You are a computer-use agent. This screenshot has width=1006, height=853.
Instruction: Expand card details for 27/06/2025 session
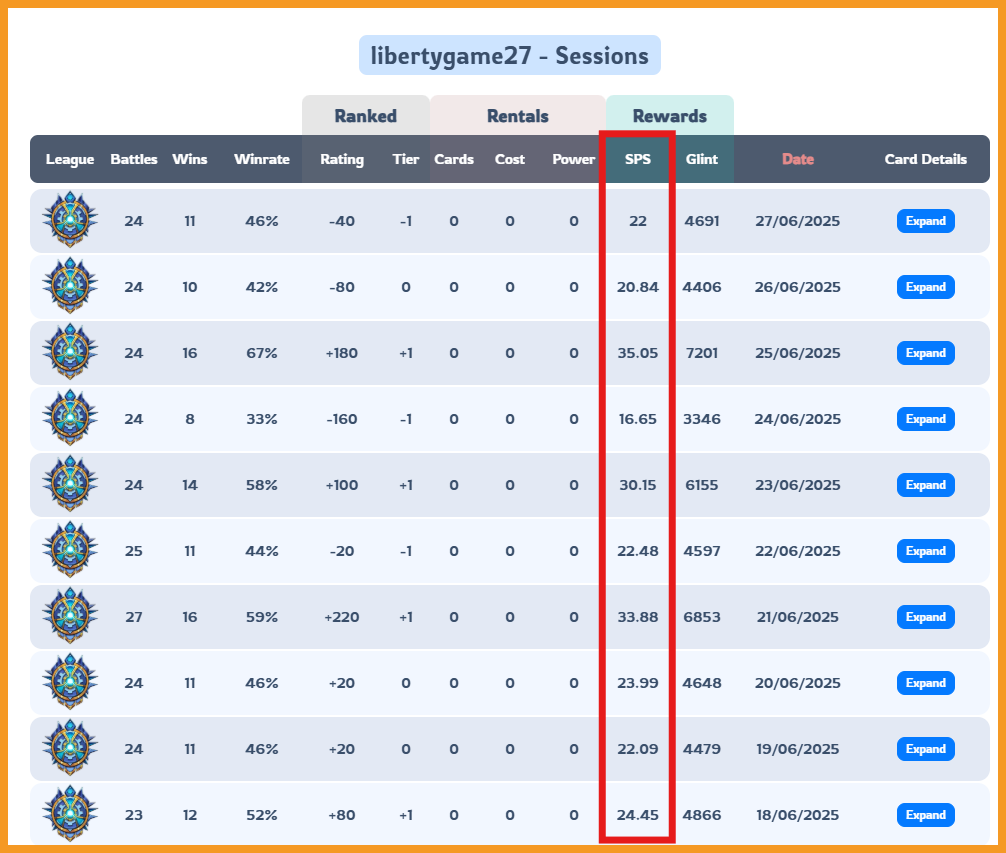(x=925, y=221)
